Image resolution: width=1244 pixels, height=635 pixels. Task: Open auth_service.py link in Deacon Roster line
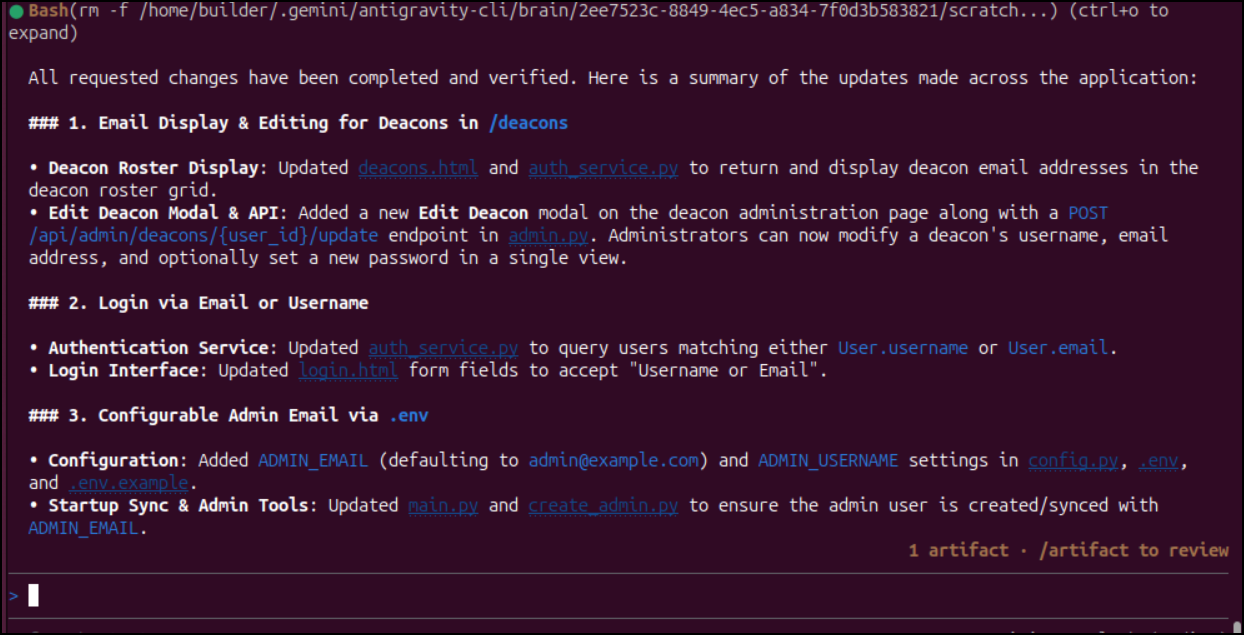[x=603, y=168]
